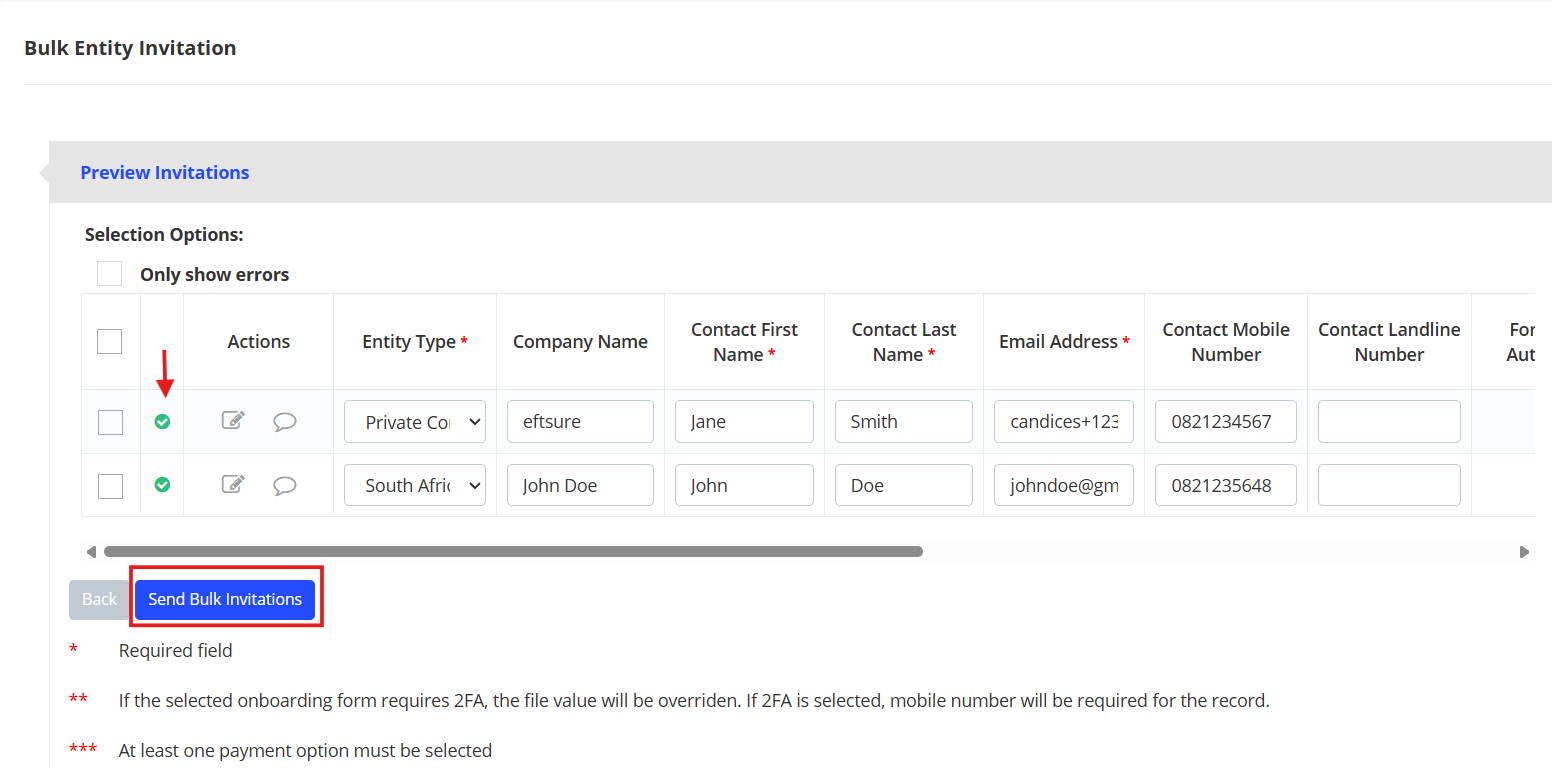Click the edit icon in John Doe's row

tap(233, 485)
